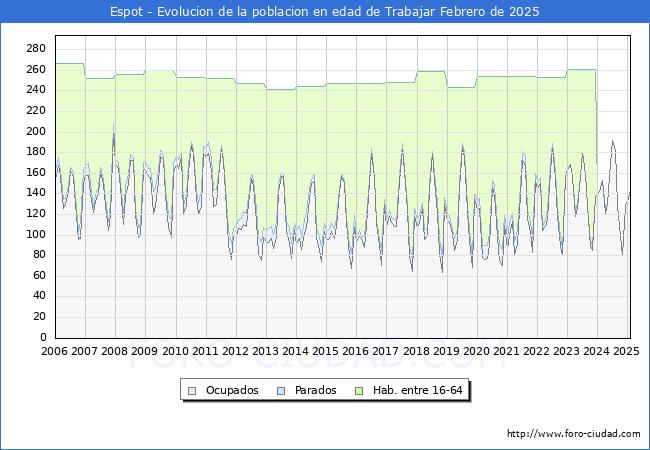This screenshot has height=450, width=650.
Task: Open the foro-ciudad.com URL link
Action: (574, 434)
